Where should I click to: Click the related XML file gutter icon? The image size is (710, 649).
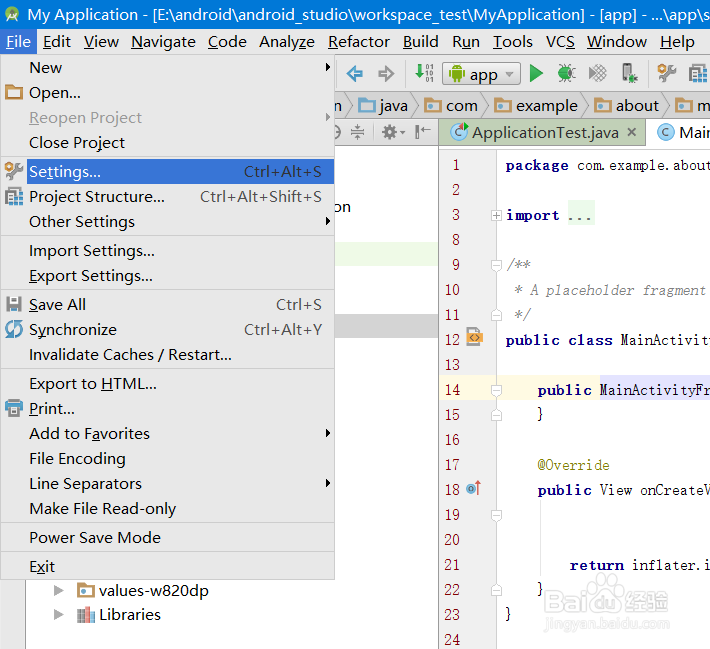pyautogui.click(x=474, y=337)
